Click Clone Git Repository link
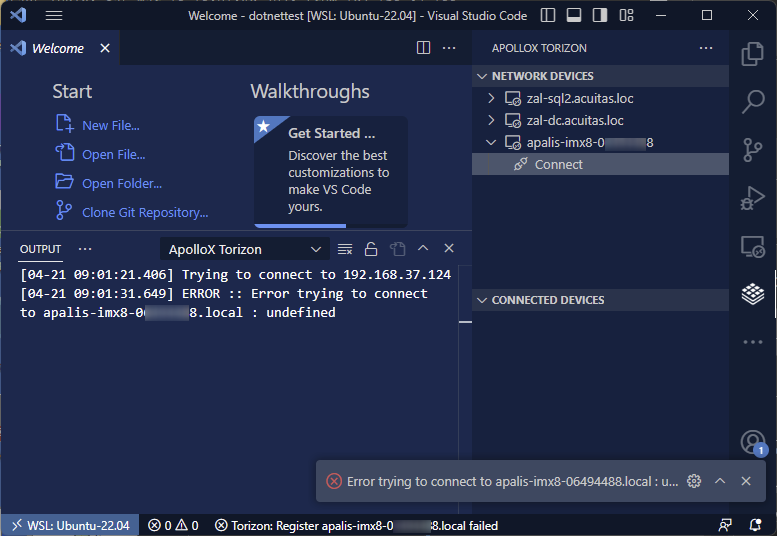 pos(145,213)
